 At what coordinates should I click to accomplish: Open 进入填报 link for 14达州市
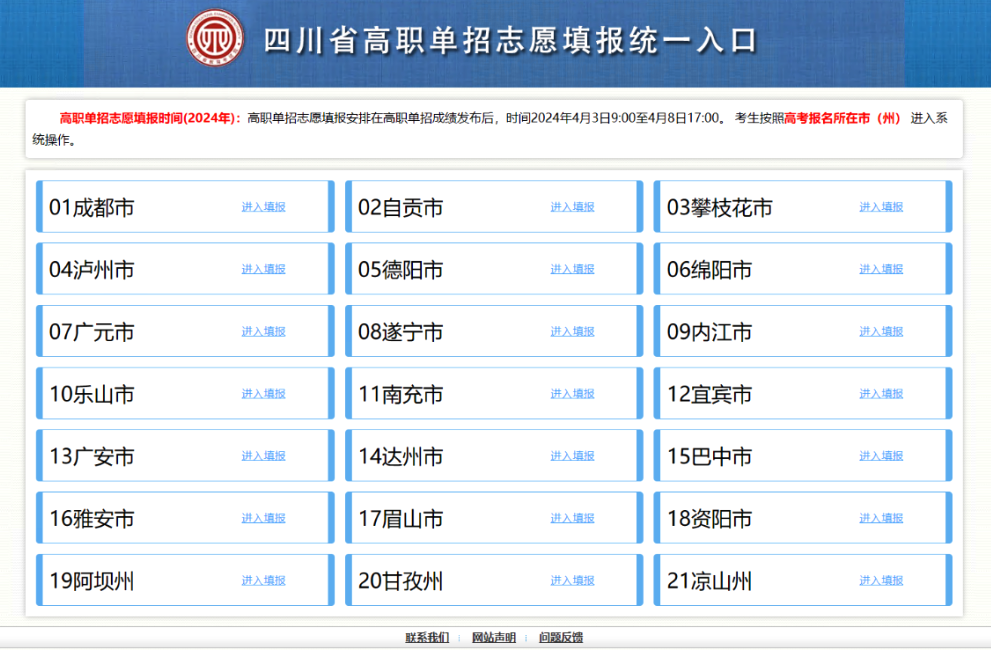click(572, 455)
